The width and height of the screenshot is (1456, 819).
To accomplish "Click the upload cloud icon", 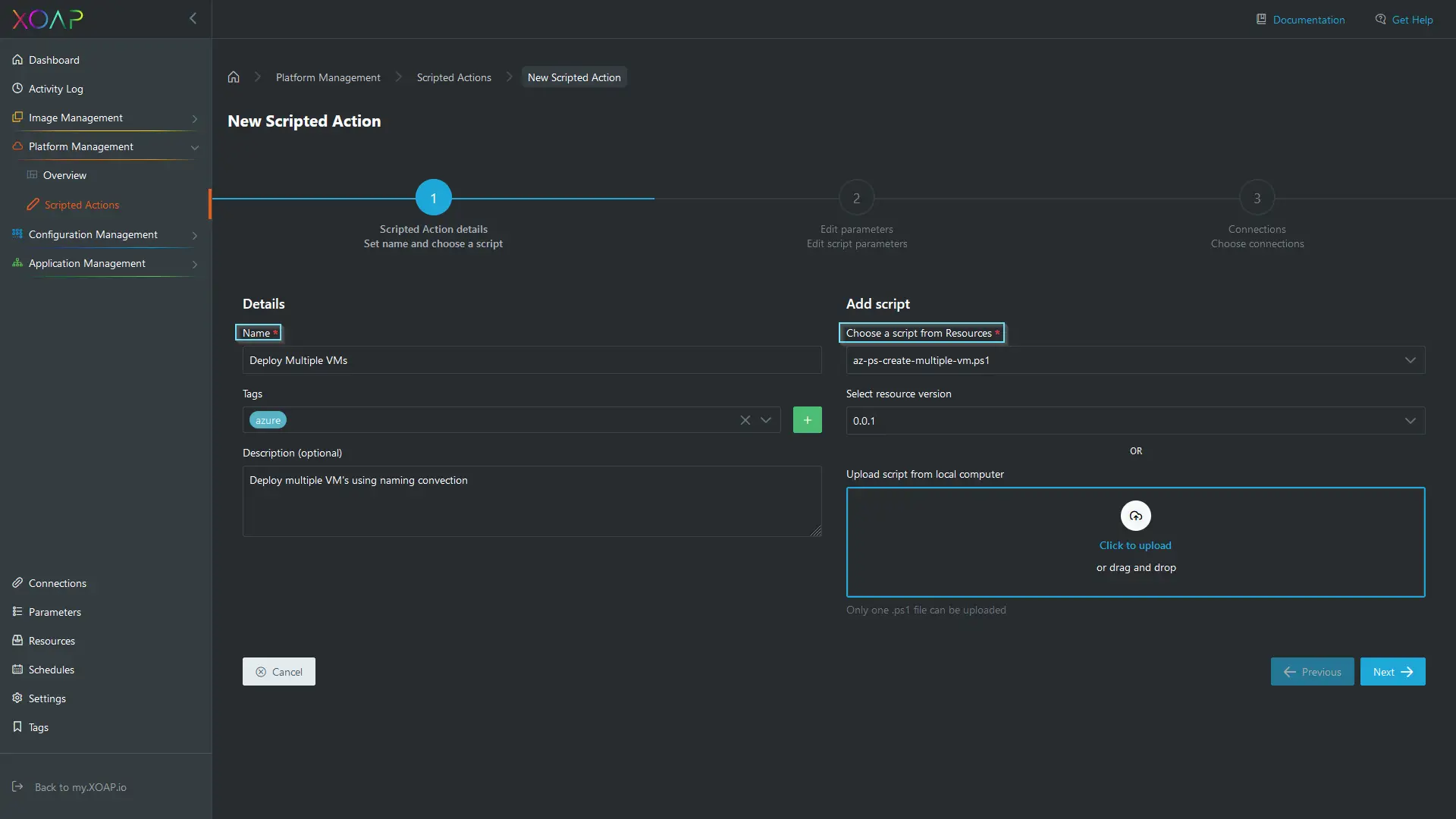I will click(x=1136, y=516).
